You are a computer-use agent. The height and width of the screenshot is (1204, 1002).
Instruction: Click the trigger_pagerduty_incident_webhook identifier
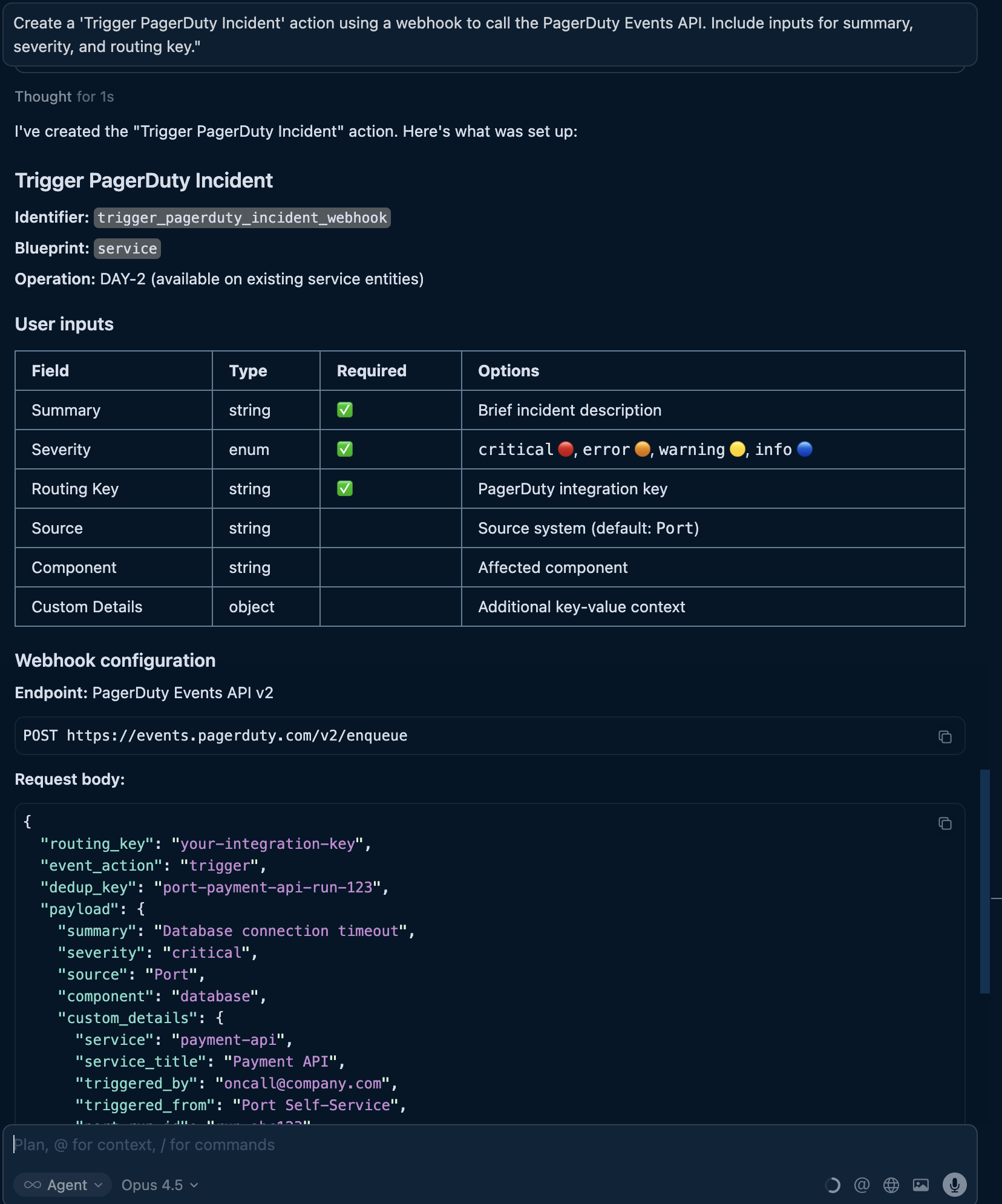click(242, 218)
